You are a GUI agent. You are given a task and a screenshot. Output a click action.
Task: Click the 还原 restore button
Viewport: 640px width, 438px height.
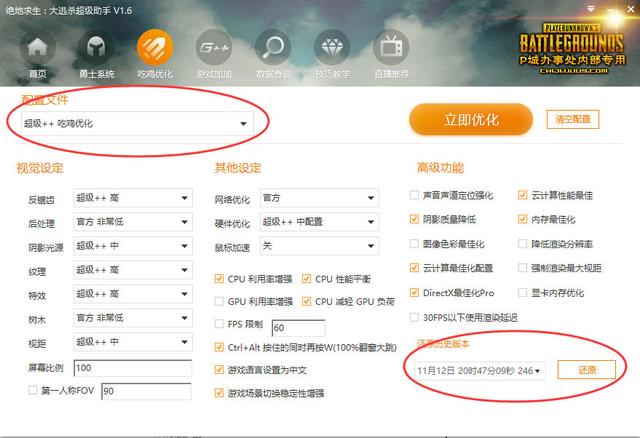coord(587,370)
